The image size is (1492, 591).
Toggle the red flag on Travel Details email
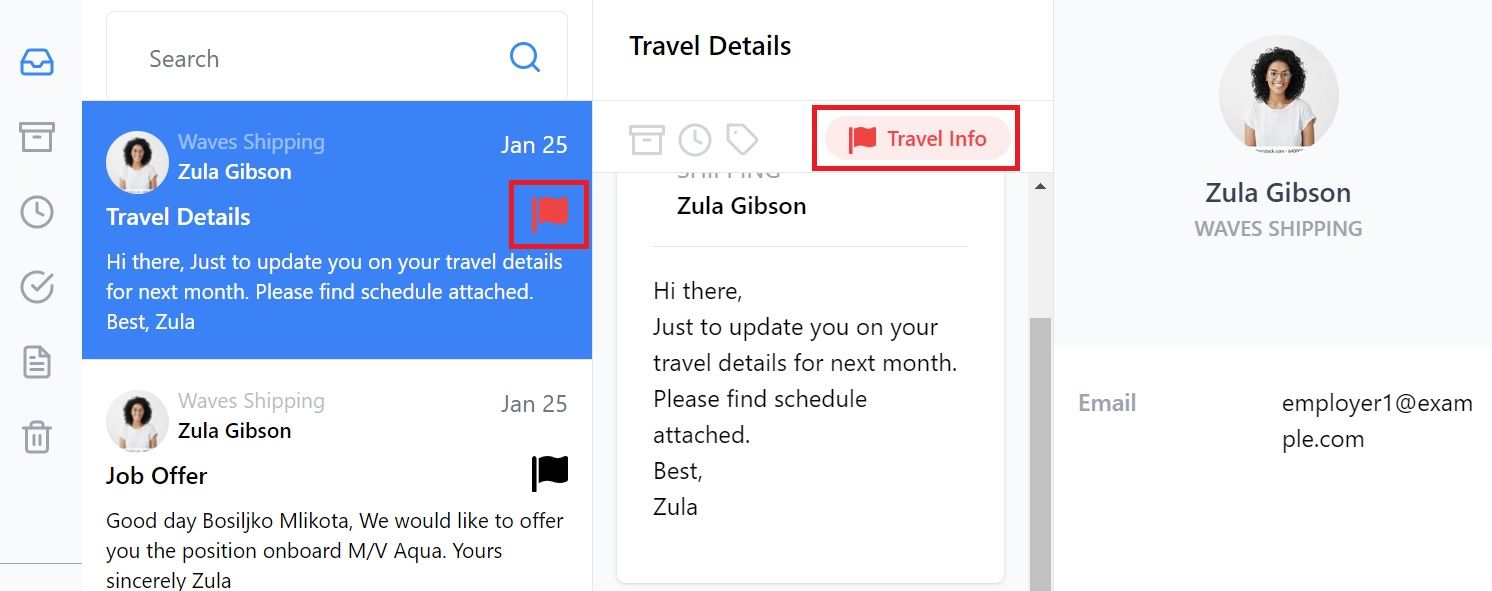coord(550,214)
